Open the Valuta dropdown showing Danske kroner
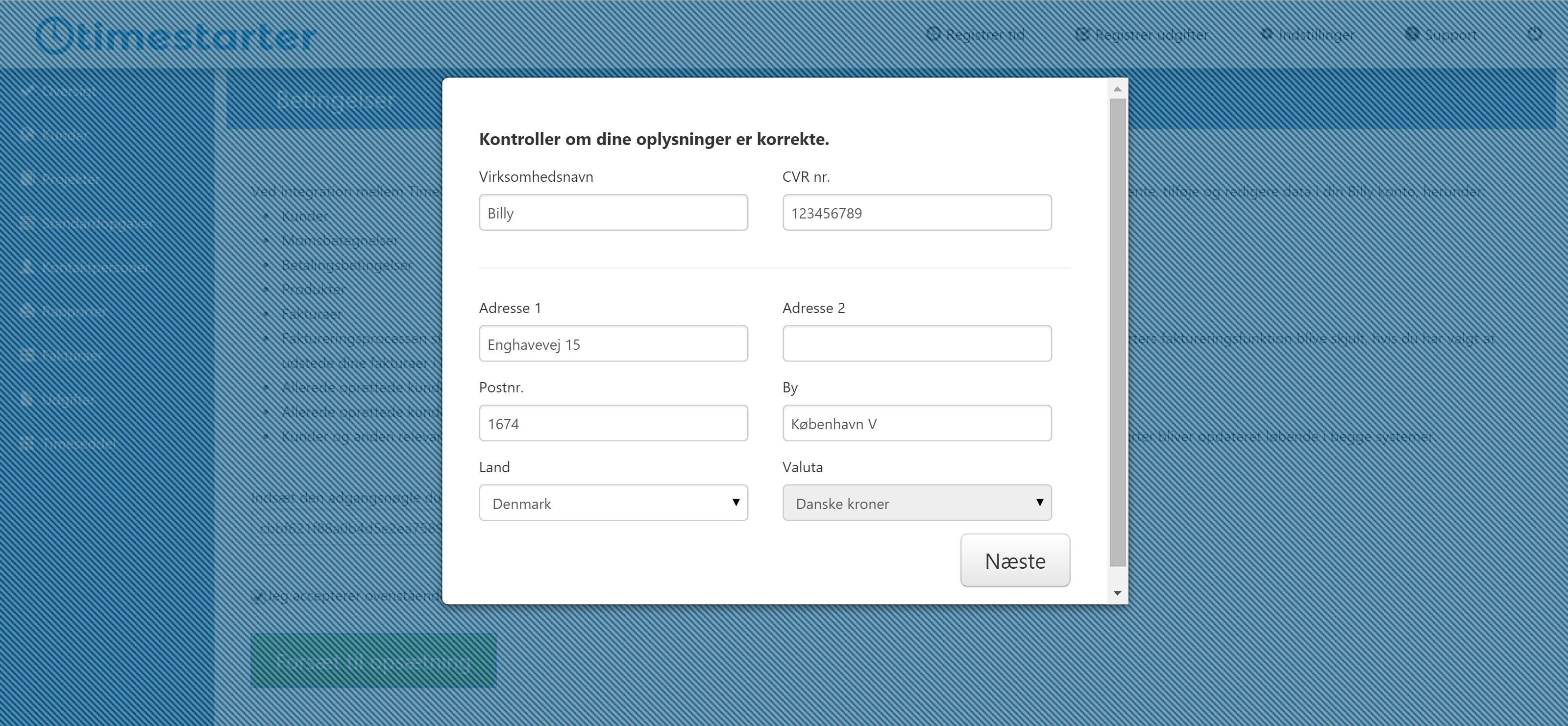Image resolution: width=1568 pixels, height=726 pixels. pos(917,503)
